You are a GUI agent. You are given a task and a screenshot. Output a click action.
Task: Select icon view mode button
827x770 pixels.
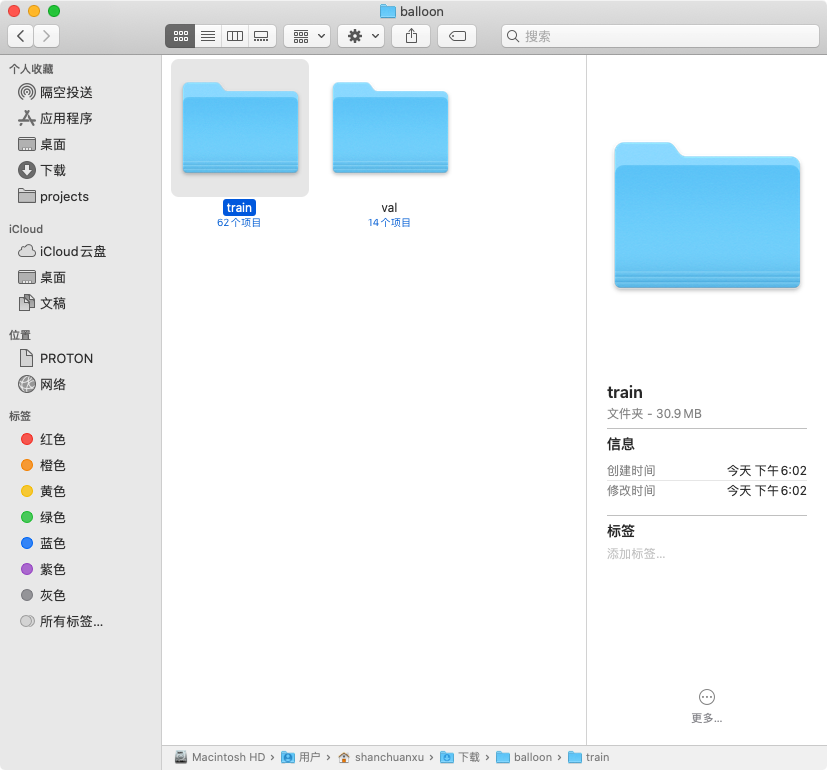click(181, 36)
